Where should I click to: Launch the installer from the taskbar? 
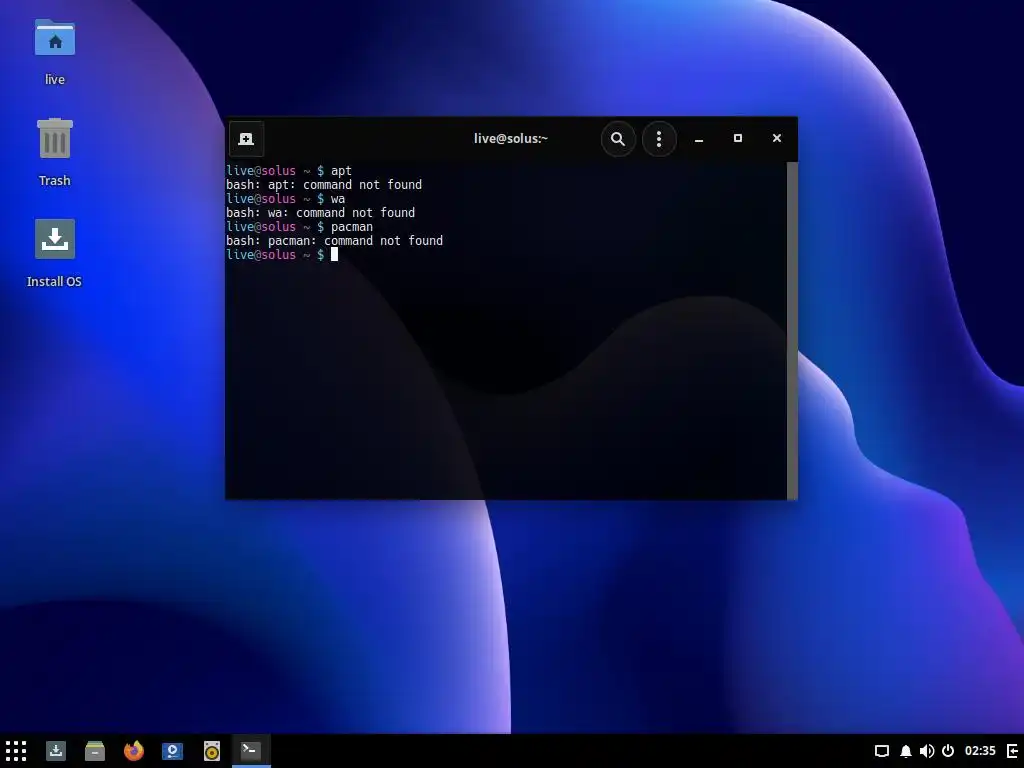(56, 751)
